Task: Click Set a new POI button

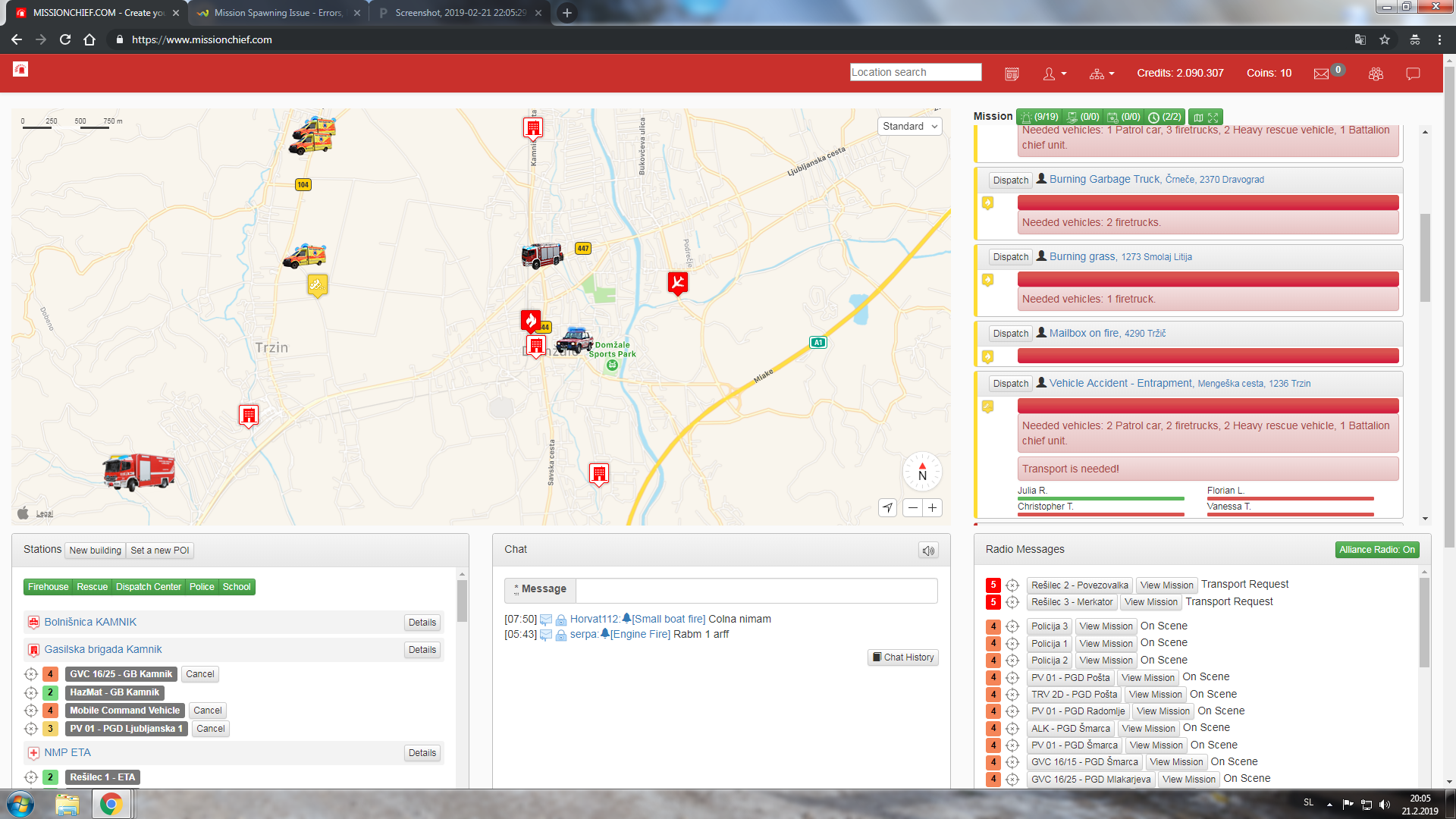Action: pos(160,551)
